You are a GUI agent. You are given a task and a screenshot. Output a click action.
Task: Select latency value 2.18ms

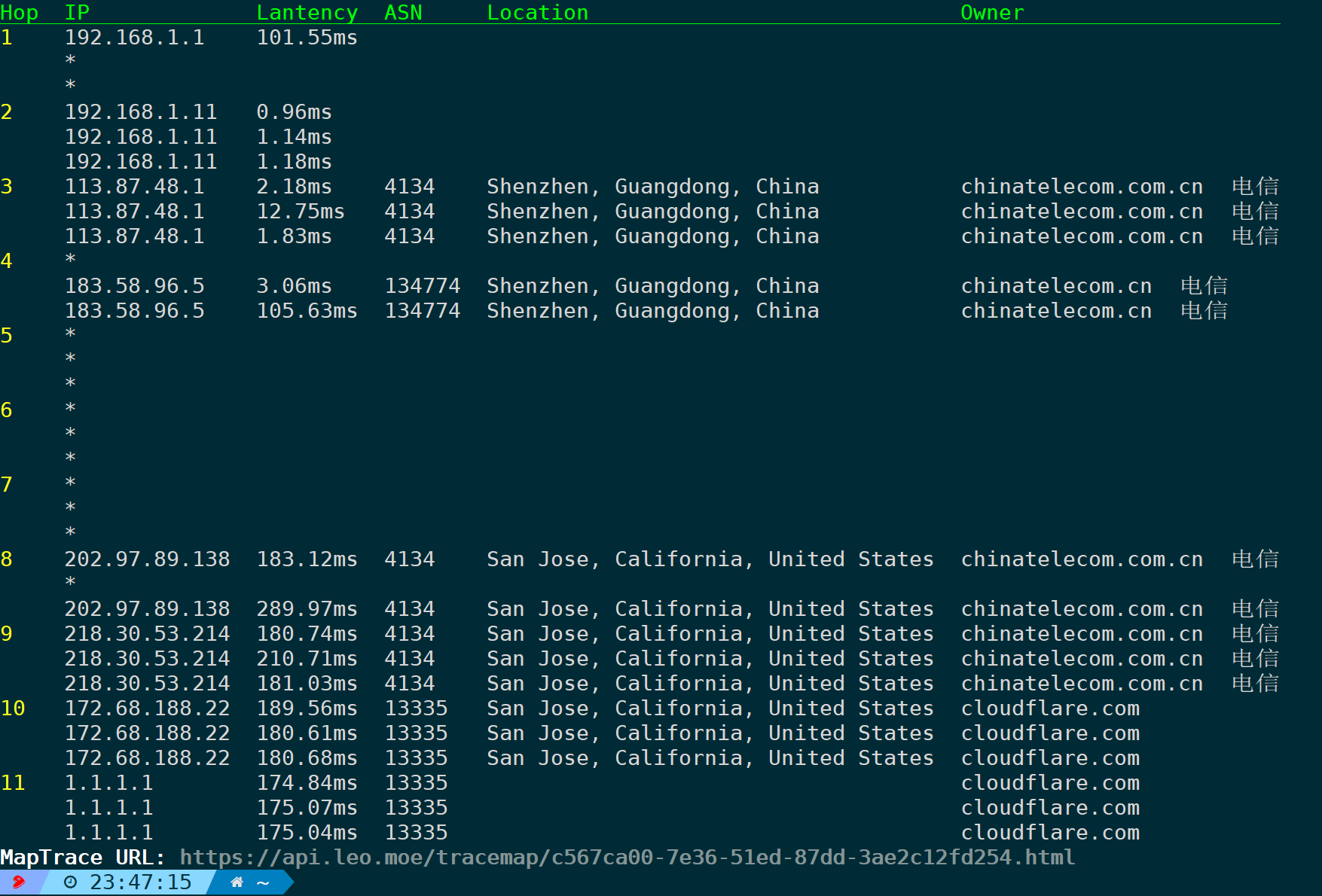pos(295,187)
